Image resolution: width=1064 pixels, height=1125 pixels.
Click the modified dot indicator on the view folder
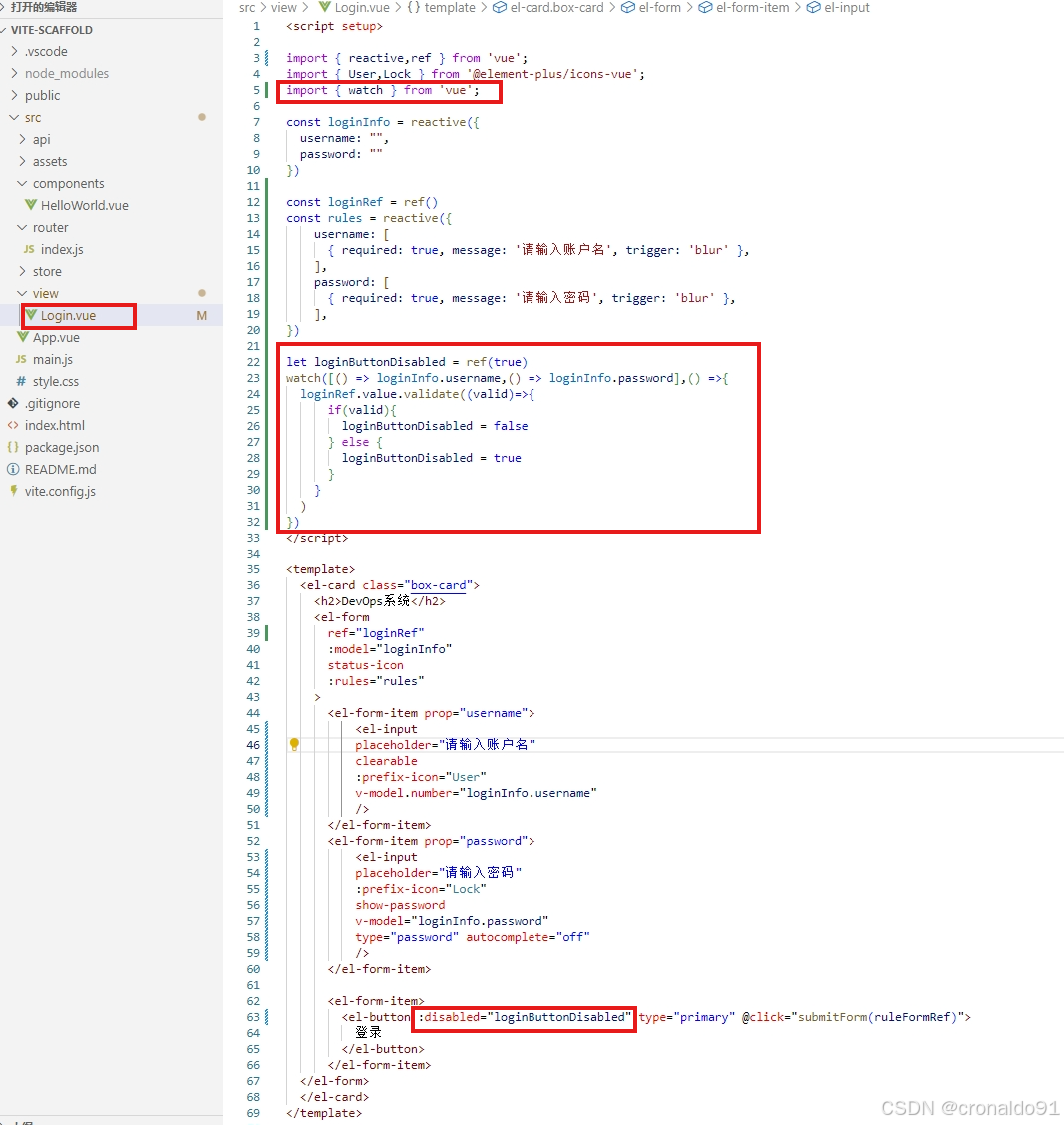click(x=202, y=293)
